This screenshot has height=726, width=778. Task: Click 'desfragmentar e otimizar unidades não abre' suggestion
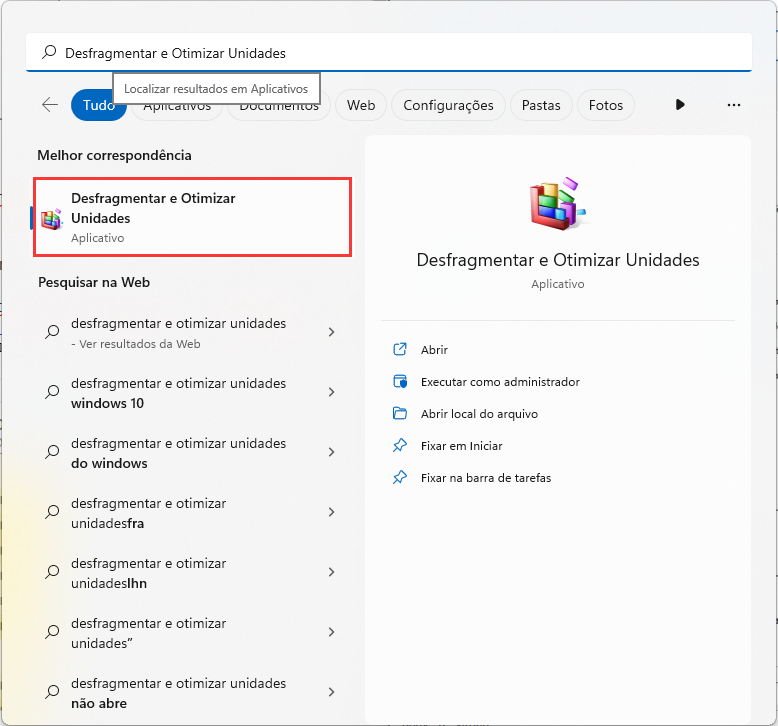click(179, 693)
